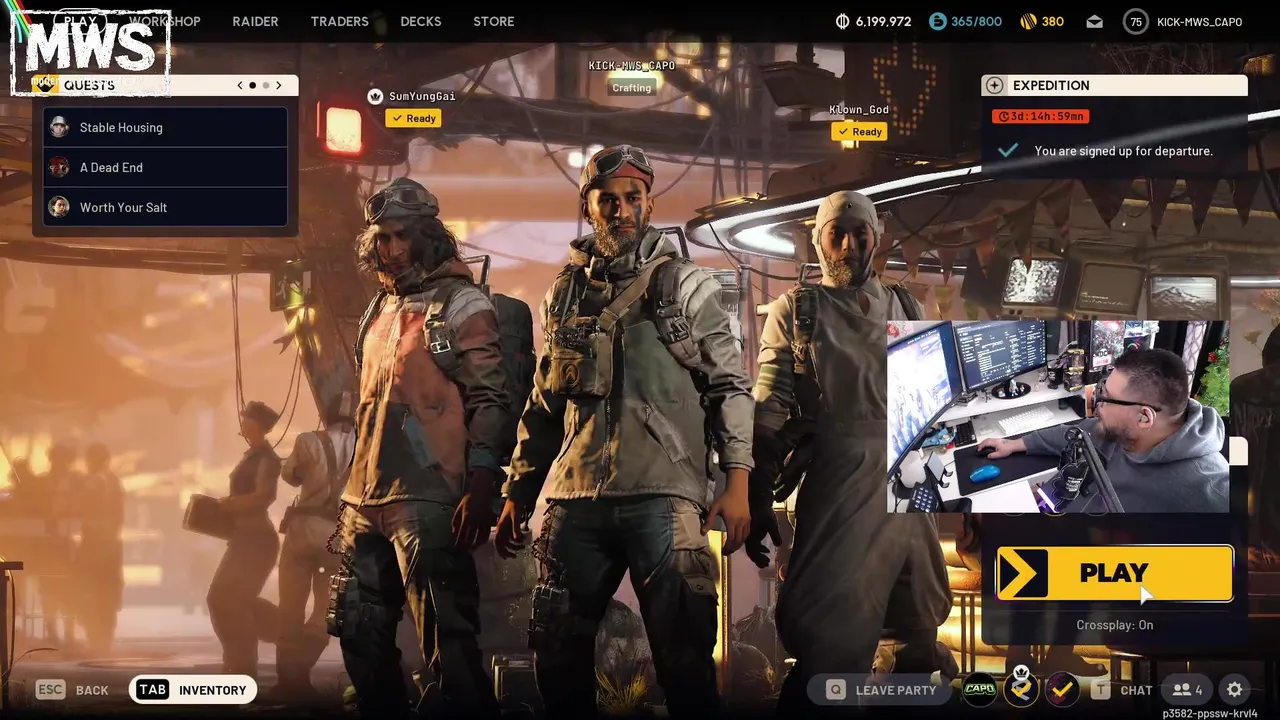Click the signed up for departure checkmark
Image resolution: width=1280 pixels, height=720 pixels.
pyautogui.click(x=1008, y=150)
